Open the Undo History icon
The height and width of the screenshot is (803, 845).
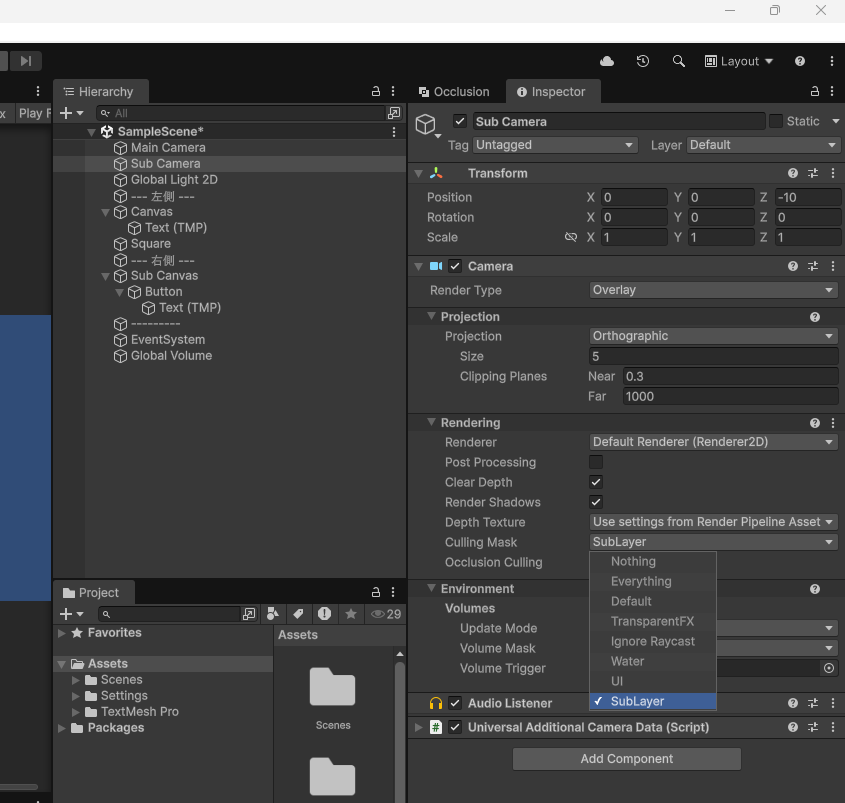643,61
